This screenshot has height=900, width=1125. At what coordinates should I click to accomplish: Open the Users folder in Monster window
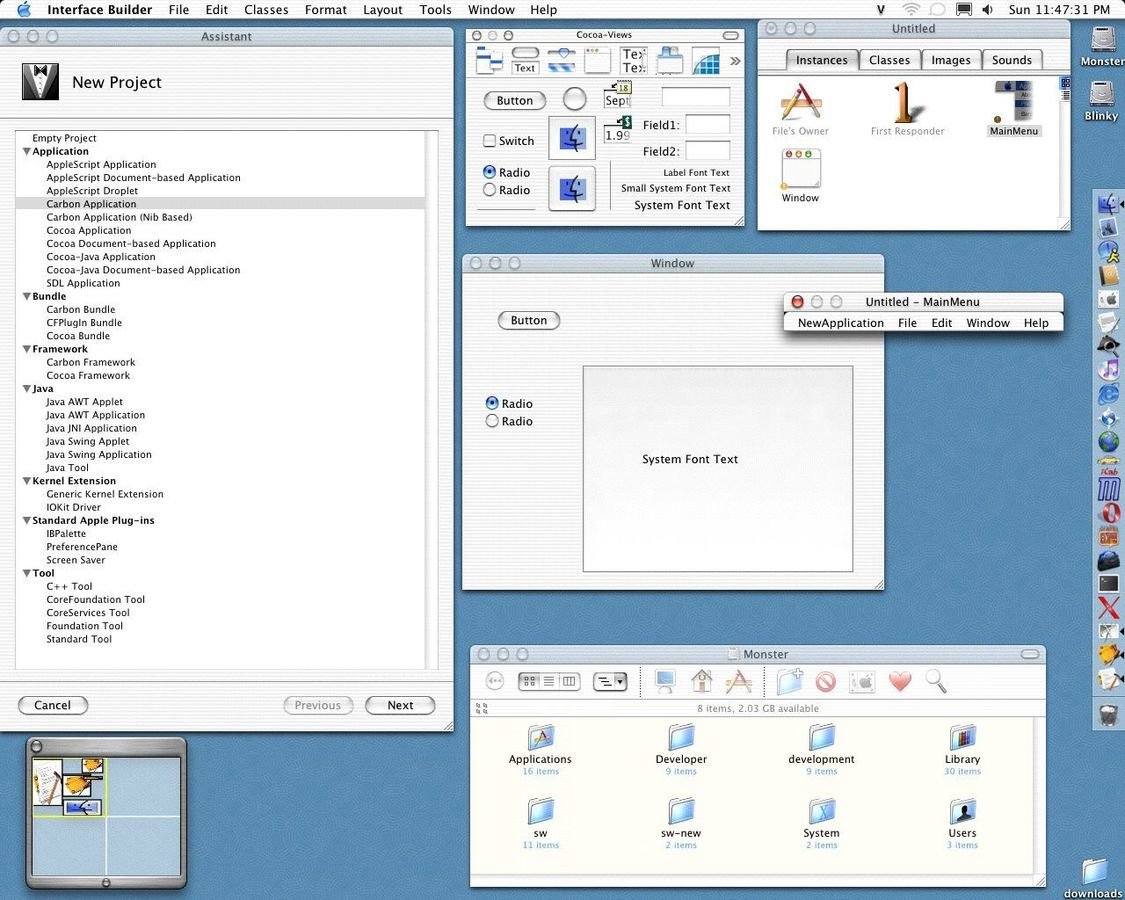(962, 811)
